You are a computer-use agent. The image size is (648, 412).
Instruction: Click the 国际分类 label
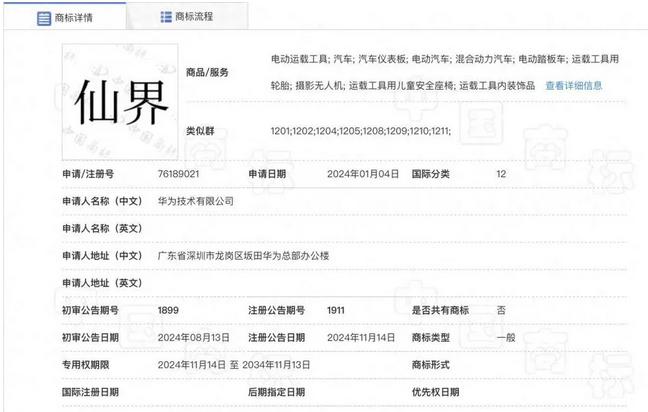(x=431, y=174)
